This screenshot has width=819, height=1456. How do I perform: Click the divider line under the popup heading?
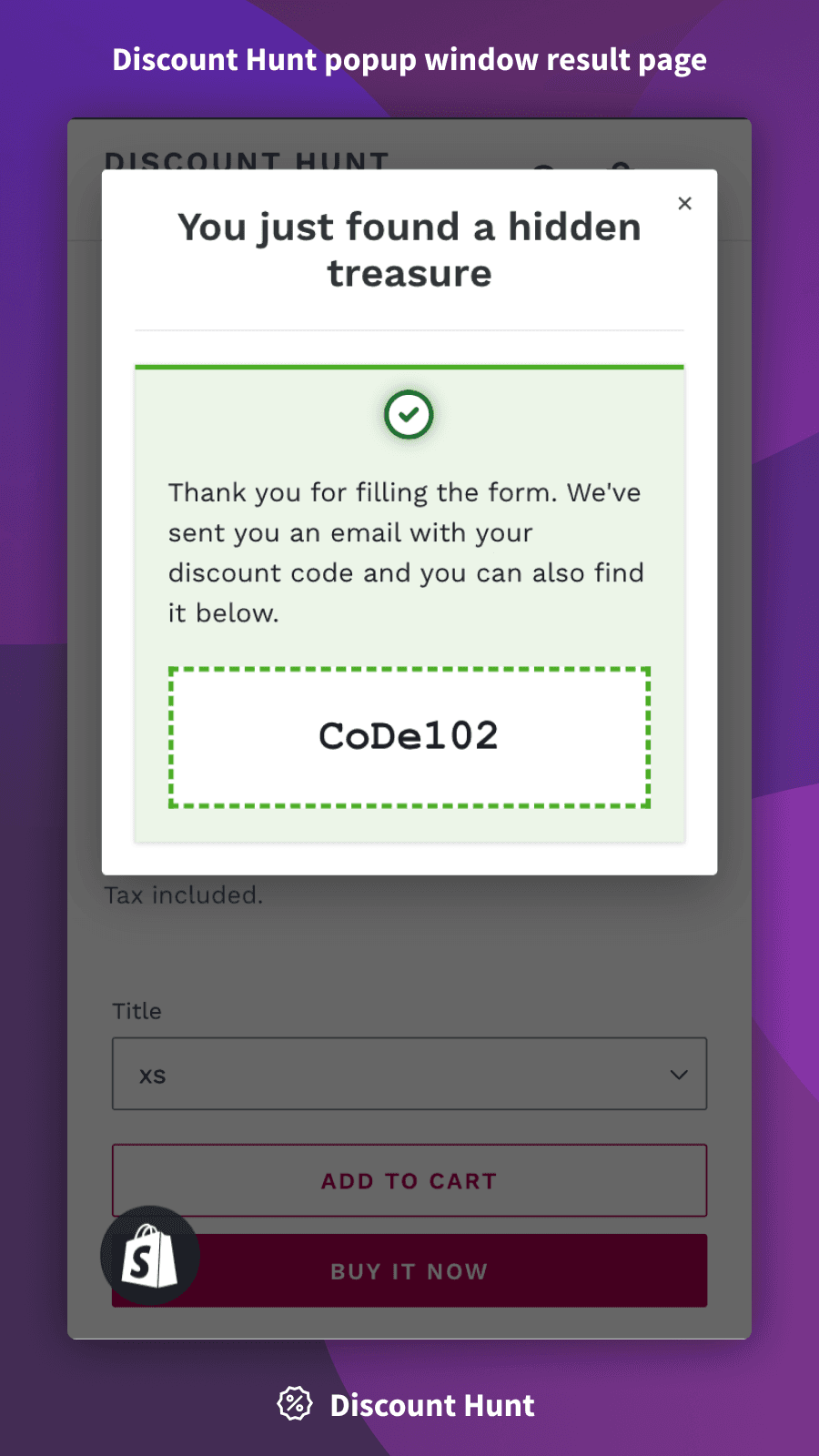pos(409,330)
